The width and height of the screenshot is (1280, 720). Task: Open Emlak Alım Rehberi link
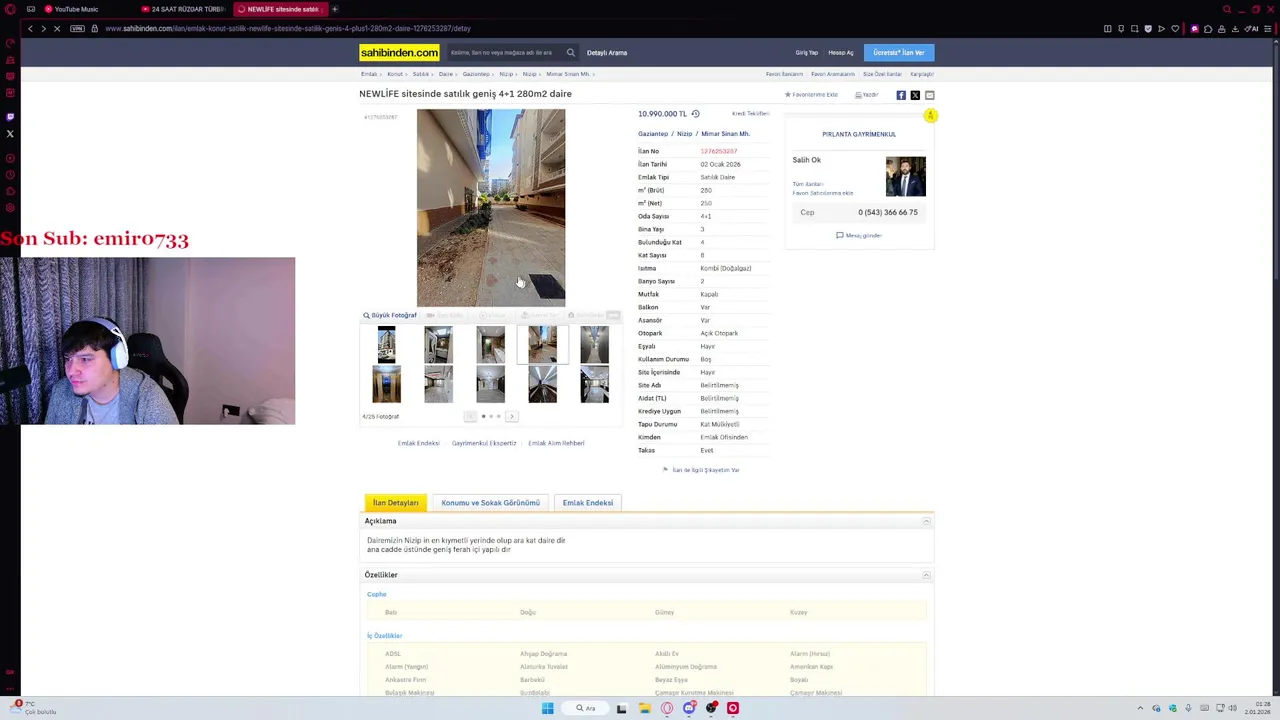tap(556, 443)
